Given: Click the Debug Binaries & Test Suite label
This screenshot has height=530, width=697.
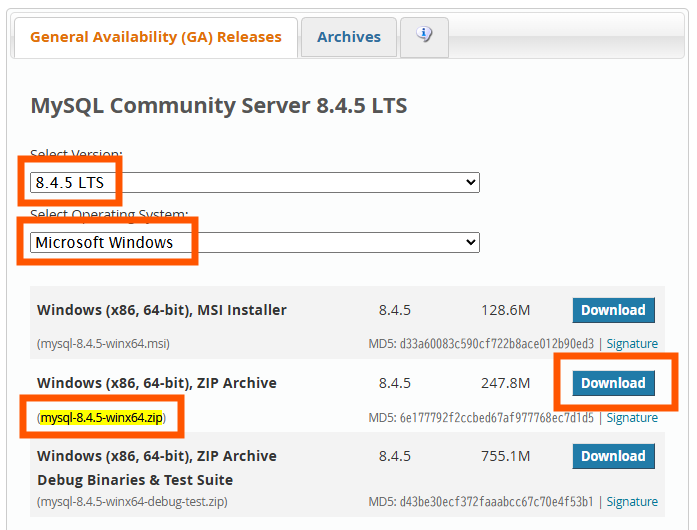Looking at the screenshot, I should coord(135,480).
